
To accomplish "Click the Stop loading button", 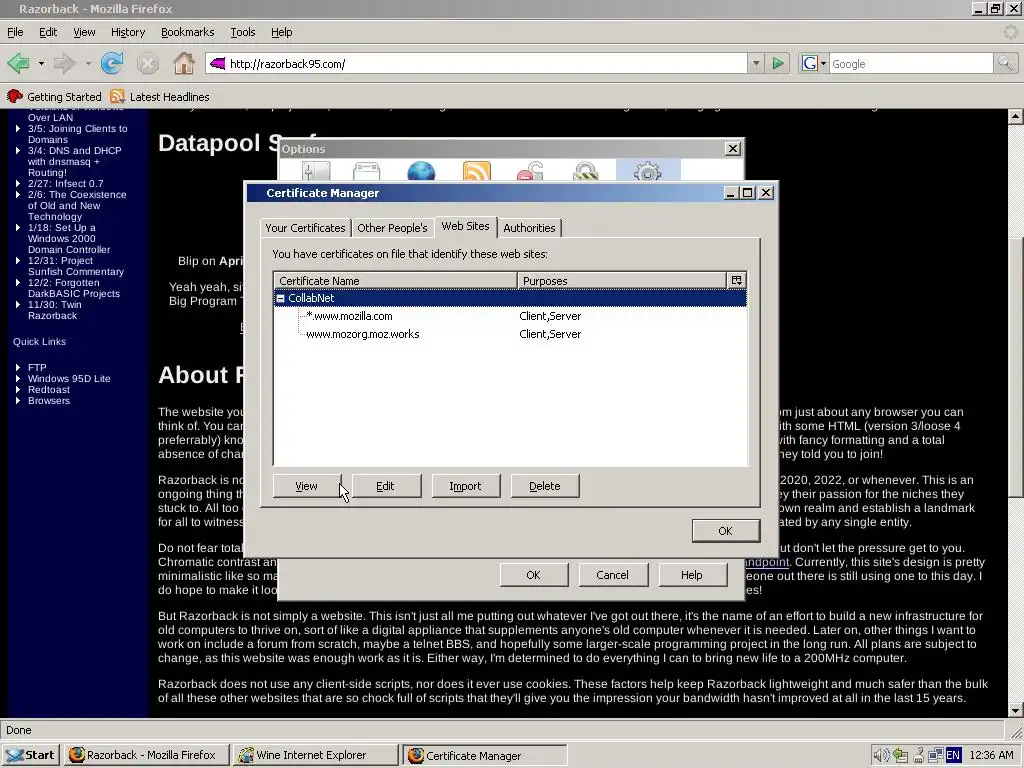I will 148,63.
